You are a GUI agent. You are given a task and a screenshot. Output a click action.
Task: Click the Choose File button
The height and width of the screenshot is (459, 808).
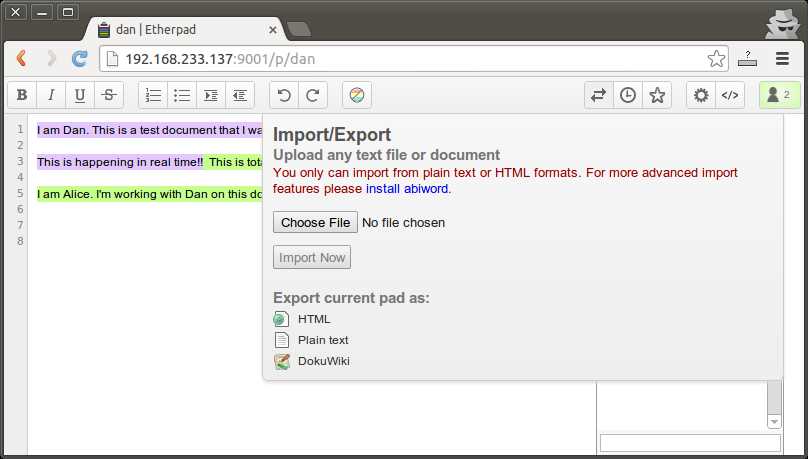pos(315,223)
